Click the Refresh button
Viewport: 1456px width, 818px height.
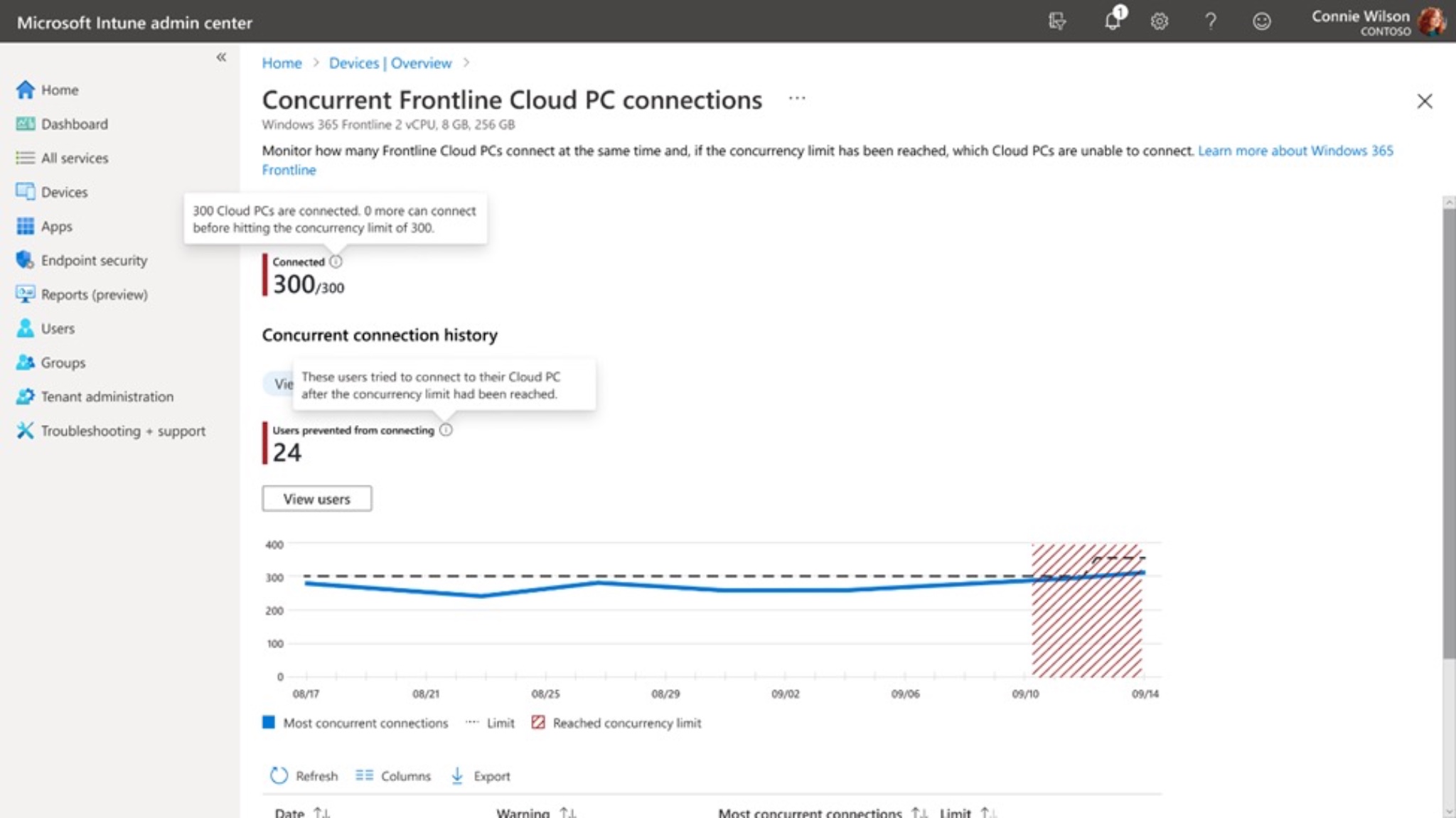coord(304,776)
